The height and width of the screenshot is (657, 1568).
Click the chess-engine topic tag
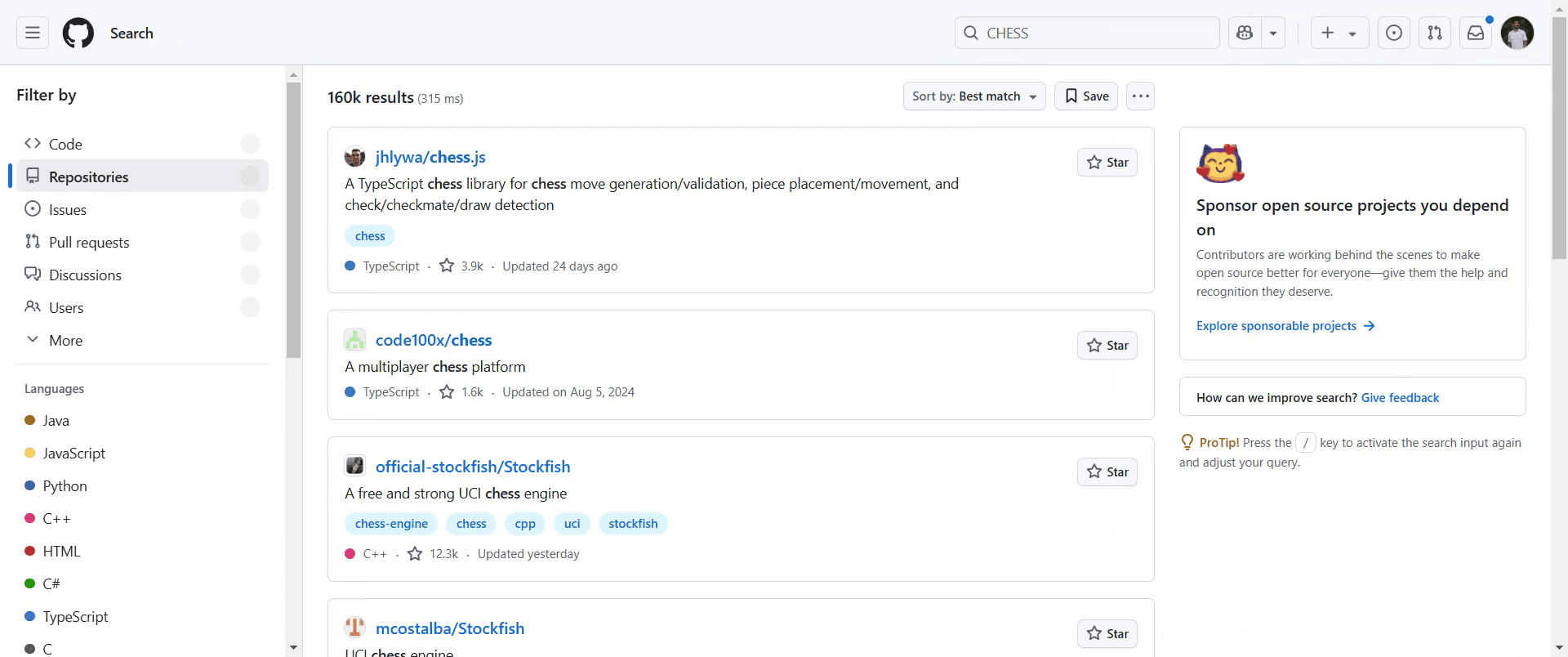pos(391,524)
